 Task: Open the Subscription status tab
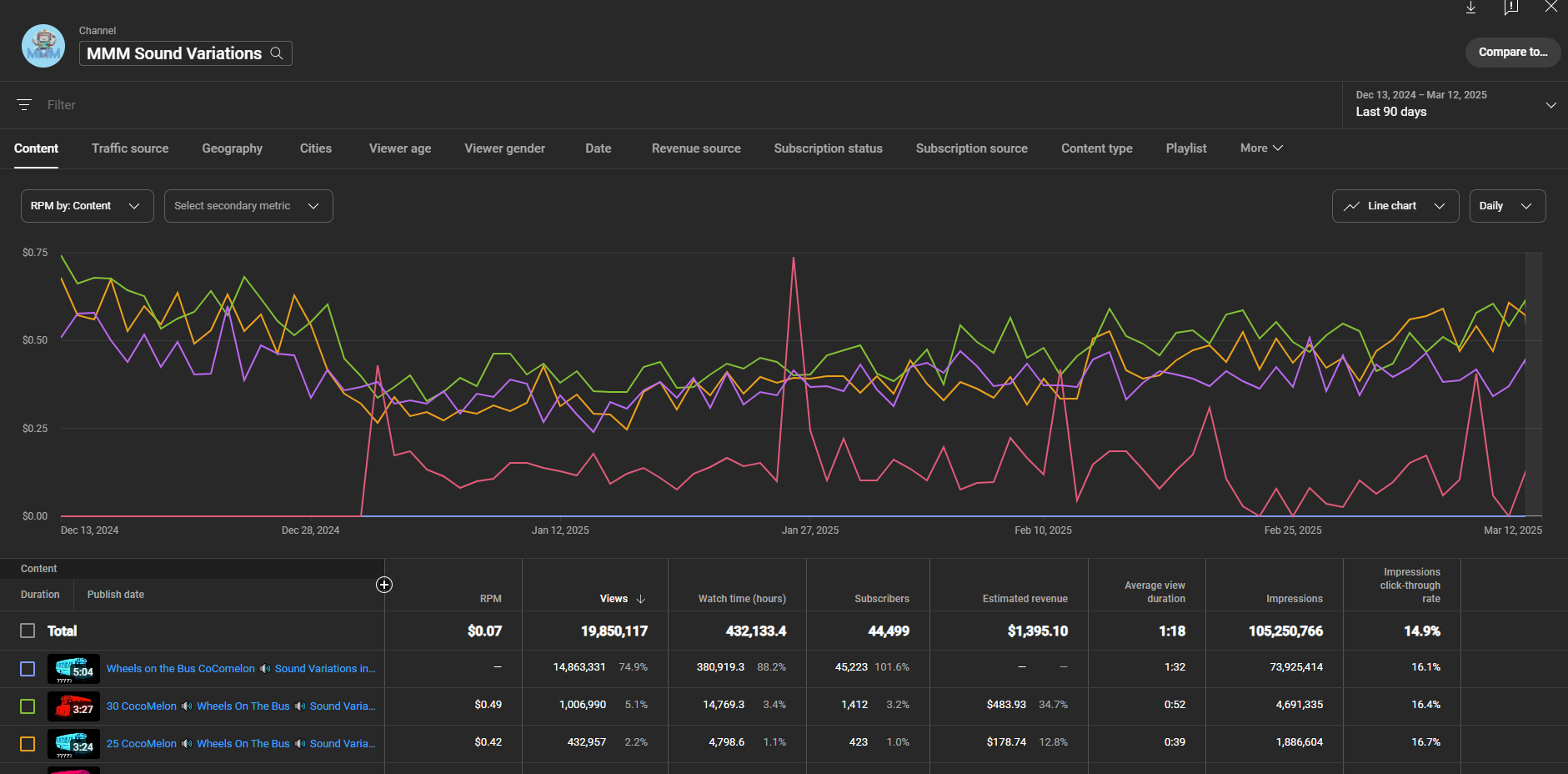[x=828, y=148]
